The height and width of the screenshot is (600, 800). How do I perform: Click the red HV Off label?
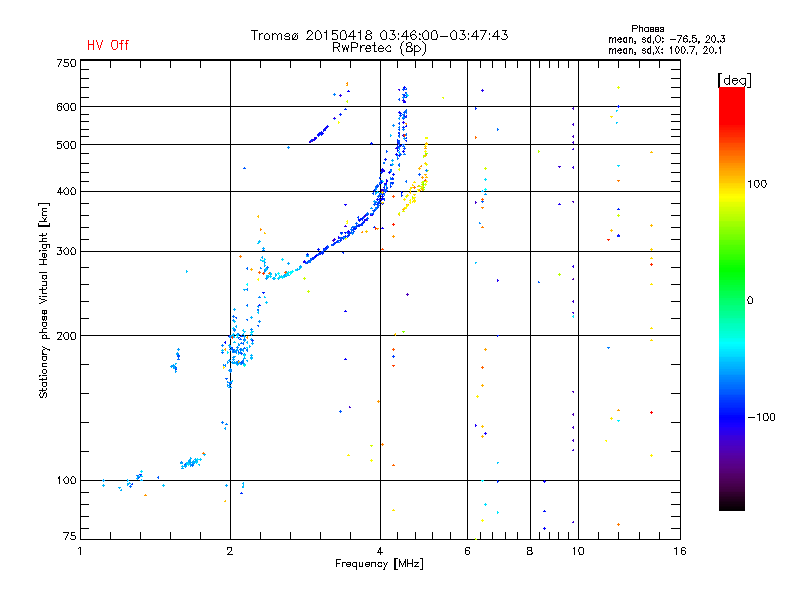pyautogui.click(x=108, y=45)
